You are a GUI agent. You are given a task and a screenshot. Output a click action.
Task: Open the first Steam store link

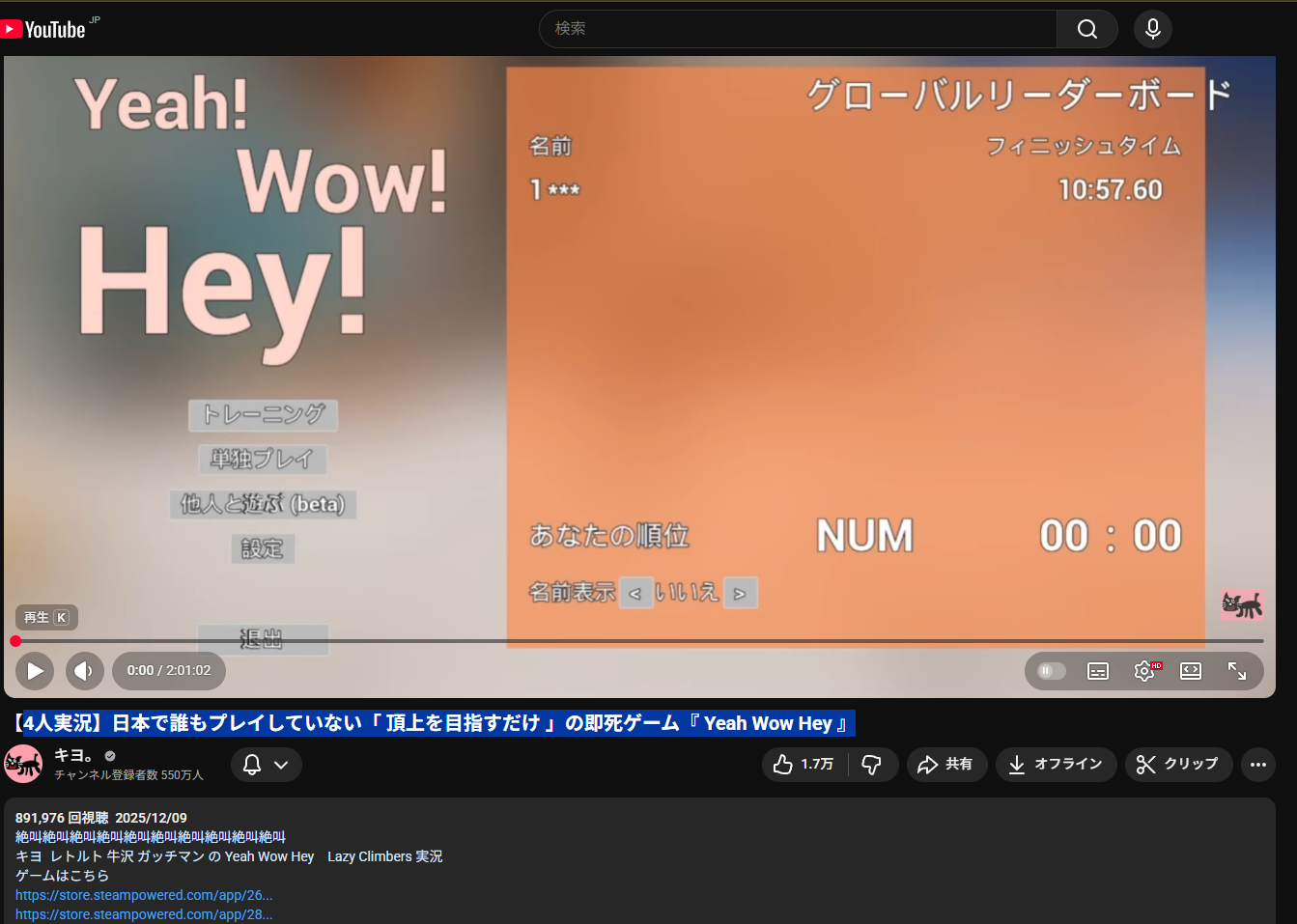click(144, 895)
